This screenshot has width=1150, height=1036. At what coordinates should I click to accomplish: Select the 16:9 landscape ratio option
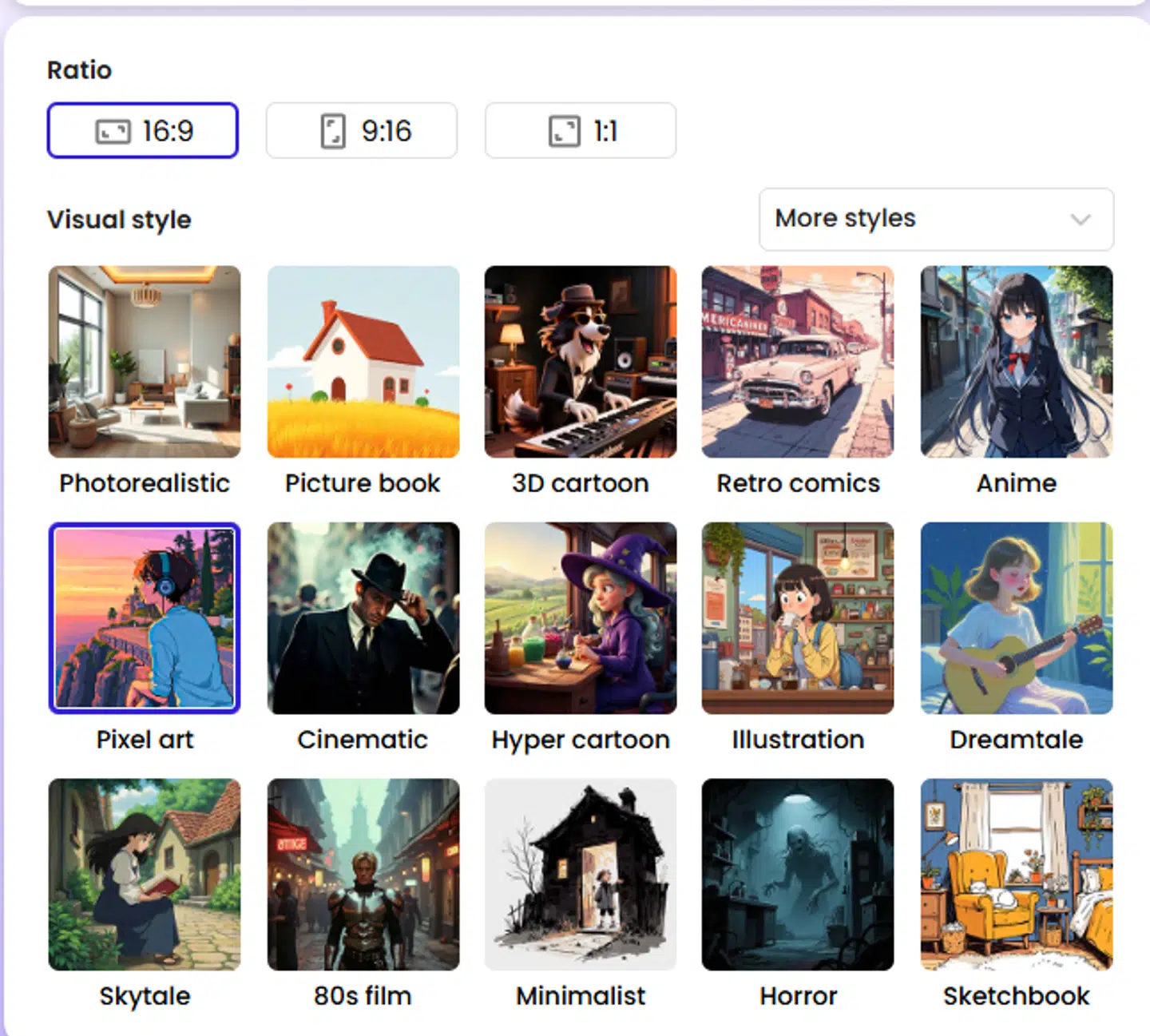pos(143,130)
